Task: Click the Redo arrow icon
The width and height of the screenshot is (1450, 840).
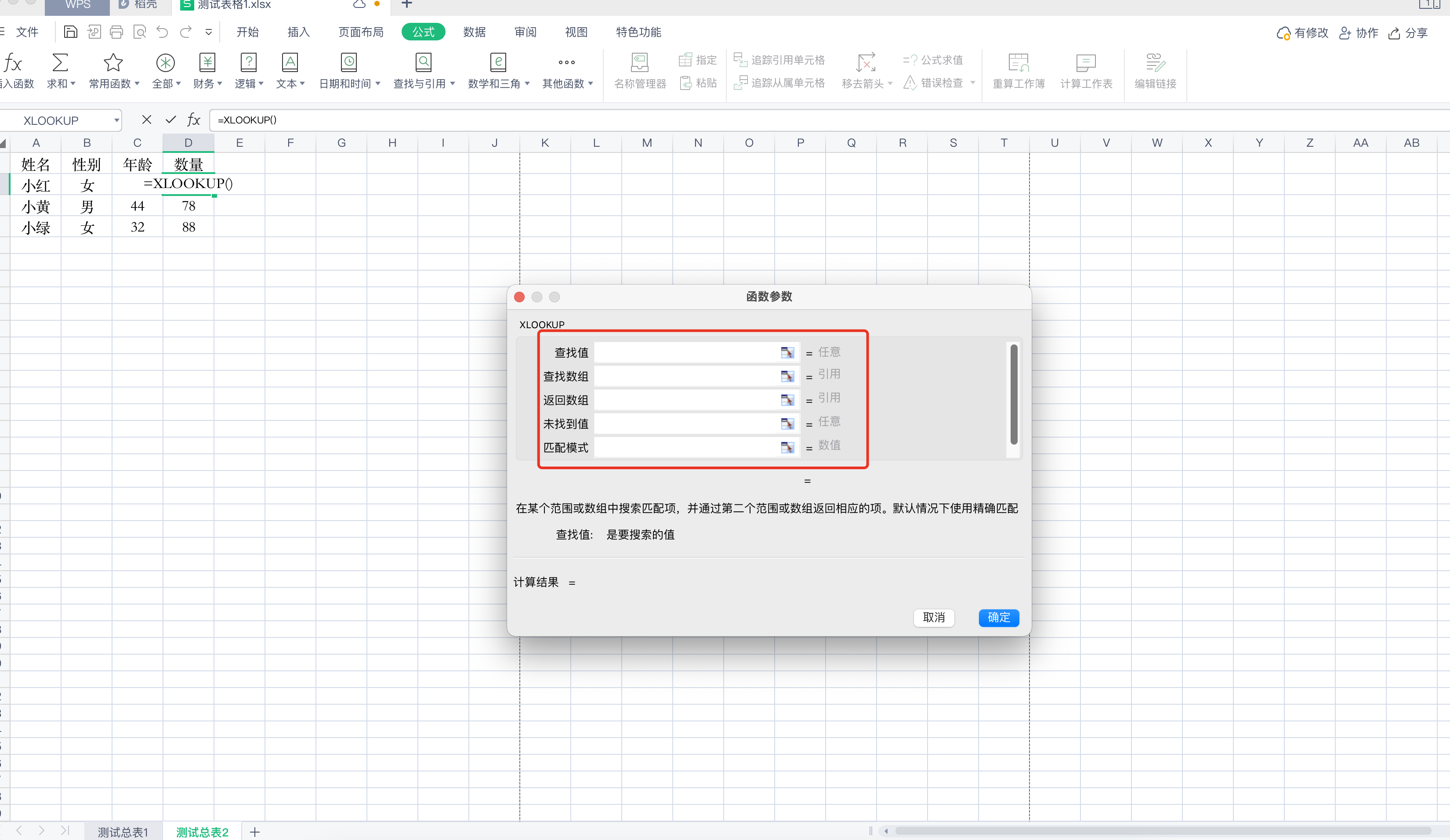Action: [185, 32]
